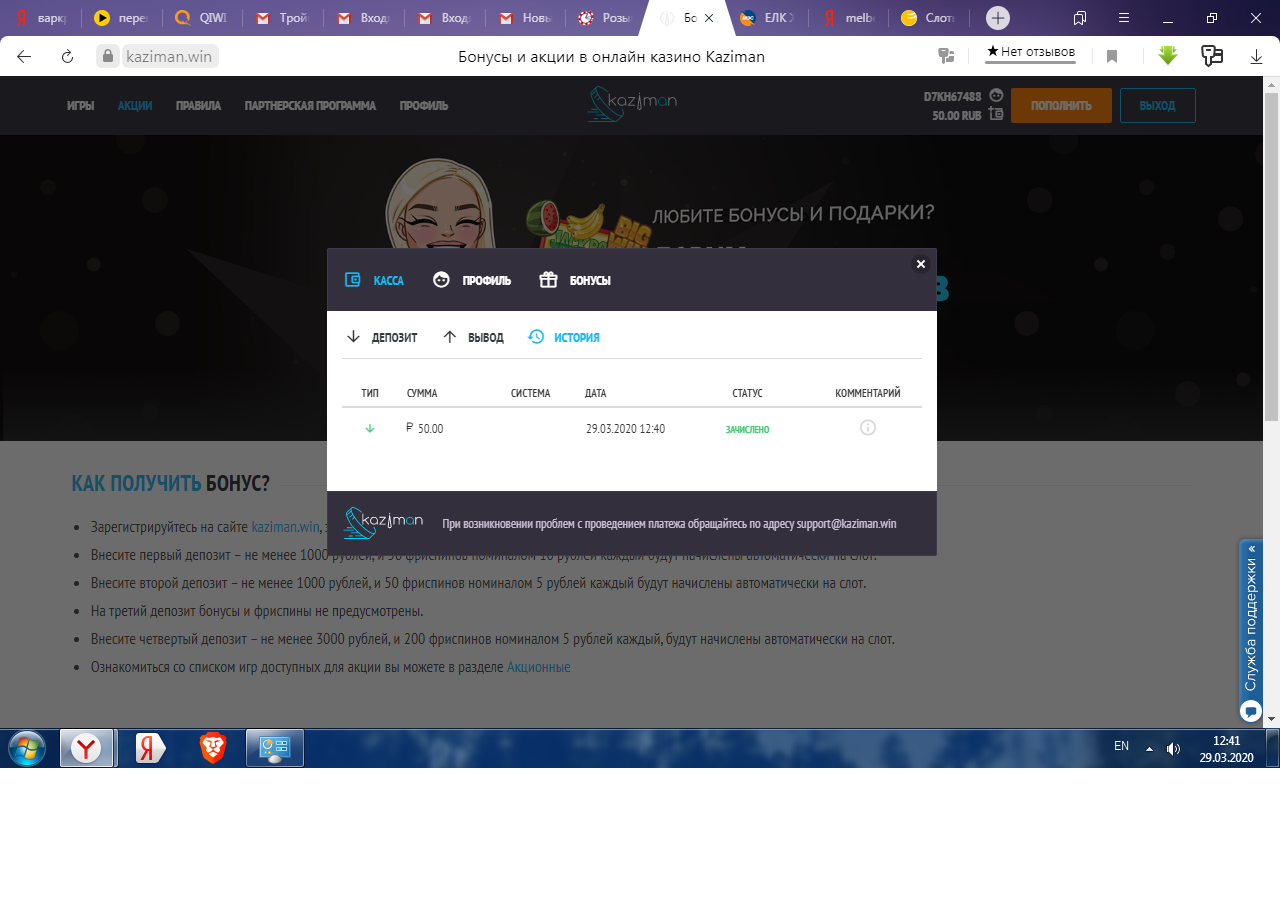Click the kaziman.win address field
The height and width of the screenshot is (912, 1280).
pyautogui.click(x=169, y=56)
